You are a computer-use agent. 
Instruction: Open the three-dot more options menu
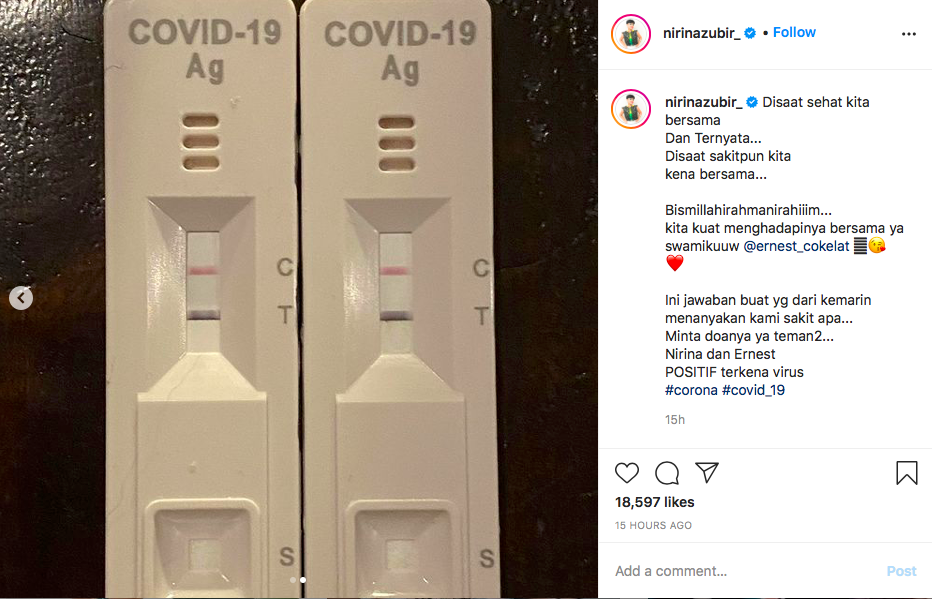[908, 34]
